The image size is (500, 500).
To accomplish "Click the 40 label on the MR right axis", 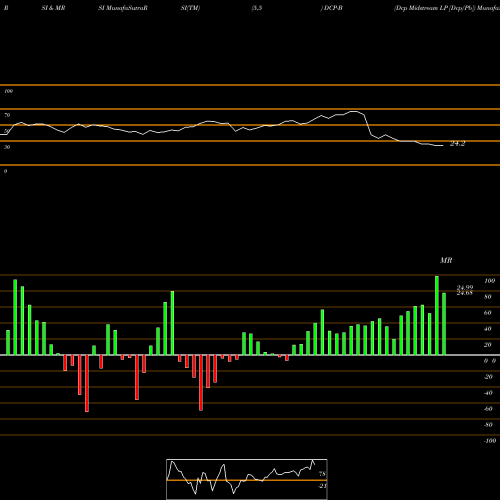I will pyautogui.click(x=488, y=329).
